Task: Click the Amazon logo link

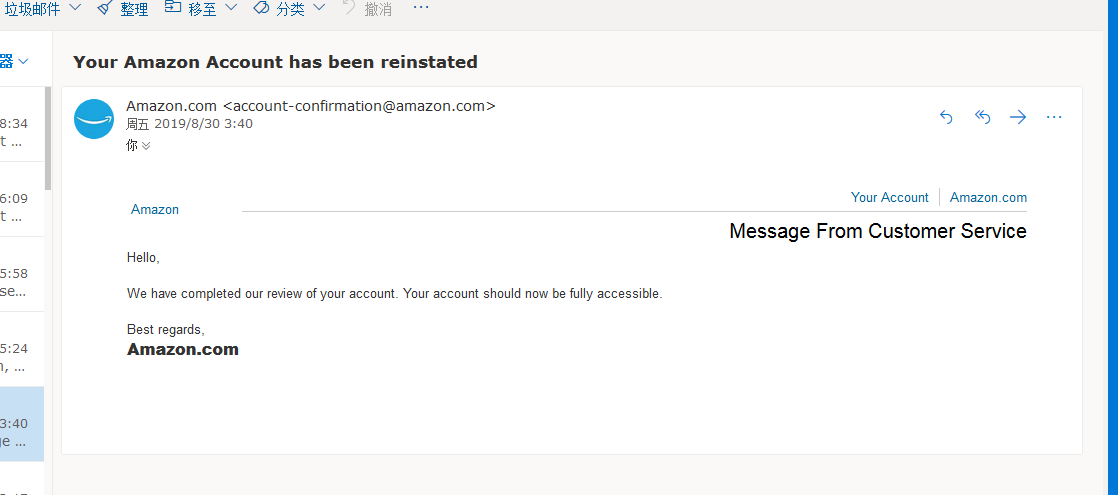Action: pyautogui.click(x=155, y=210)
